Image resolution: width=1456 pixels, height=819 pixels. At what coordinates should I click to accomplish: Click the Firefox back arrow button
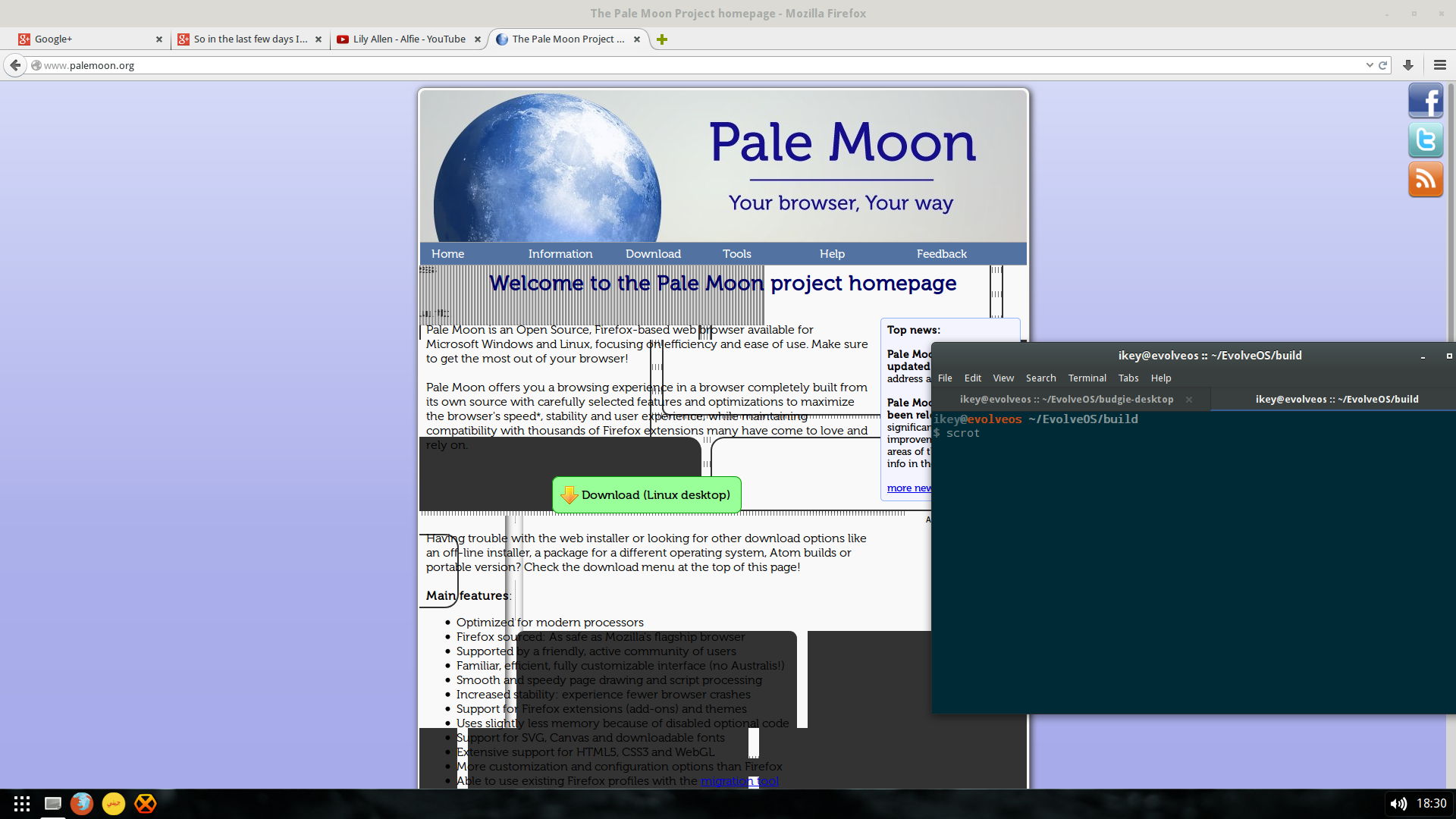15,65
